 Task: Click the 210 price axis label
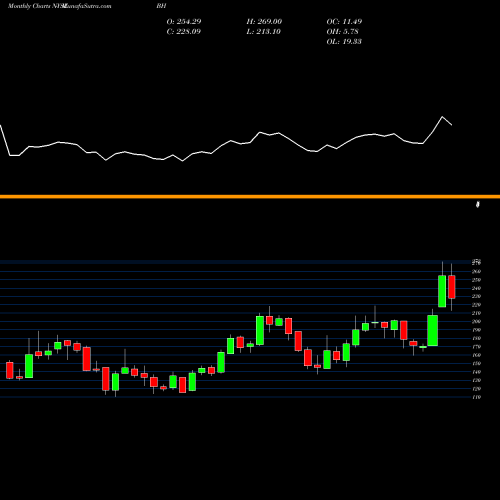[x=476, y=313]
